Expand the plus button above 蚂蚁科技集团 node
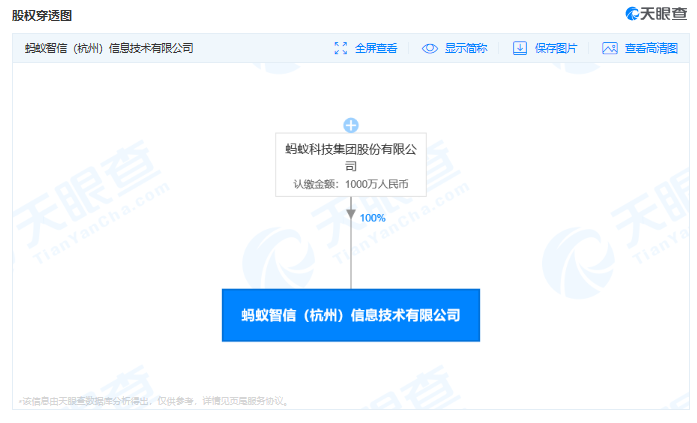Image resolution: width=697 pixels, height=423 pixels. 350,125
